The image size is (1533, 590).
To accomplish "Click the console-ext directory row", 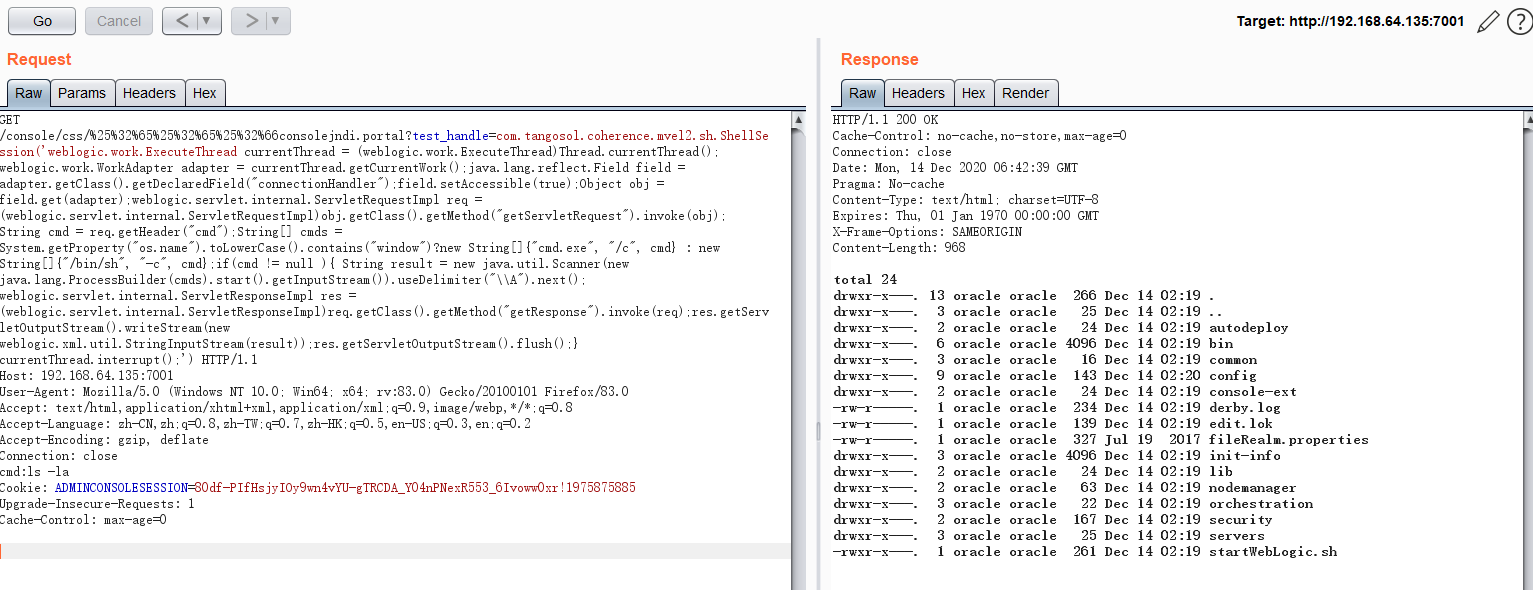I will click(x=1065, y=391).
